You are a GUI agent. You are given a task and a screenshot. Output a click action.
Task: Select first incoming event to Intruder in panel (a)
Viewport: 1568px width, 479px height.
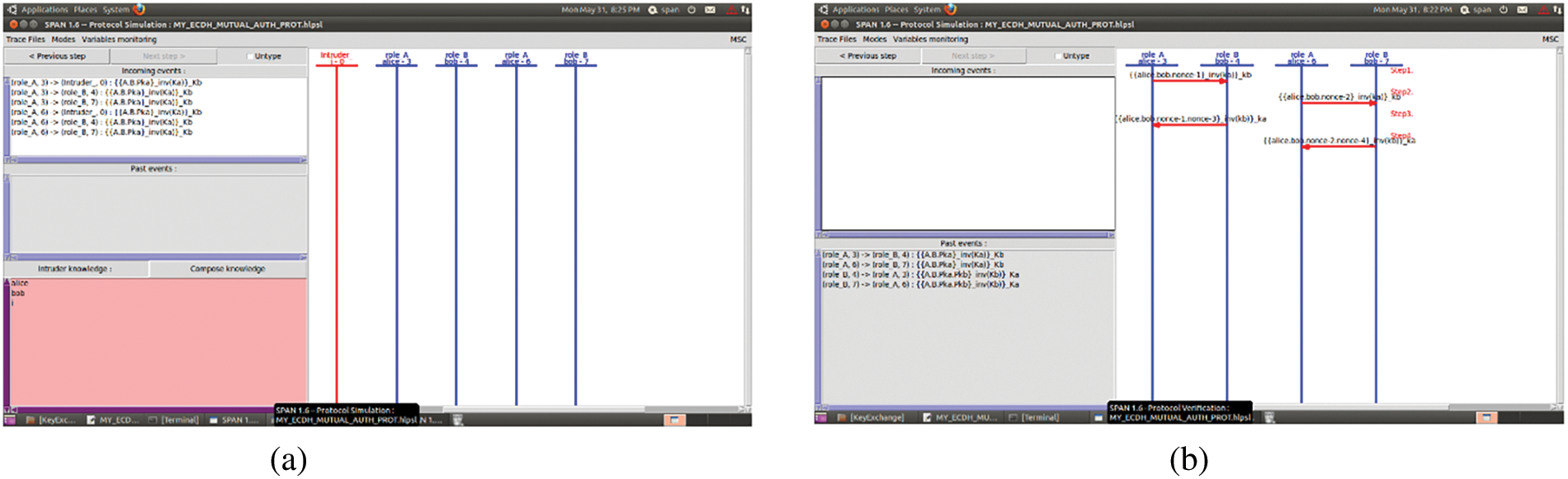coord(106,82)
